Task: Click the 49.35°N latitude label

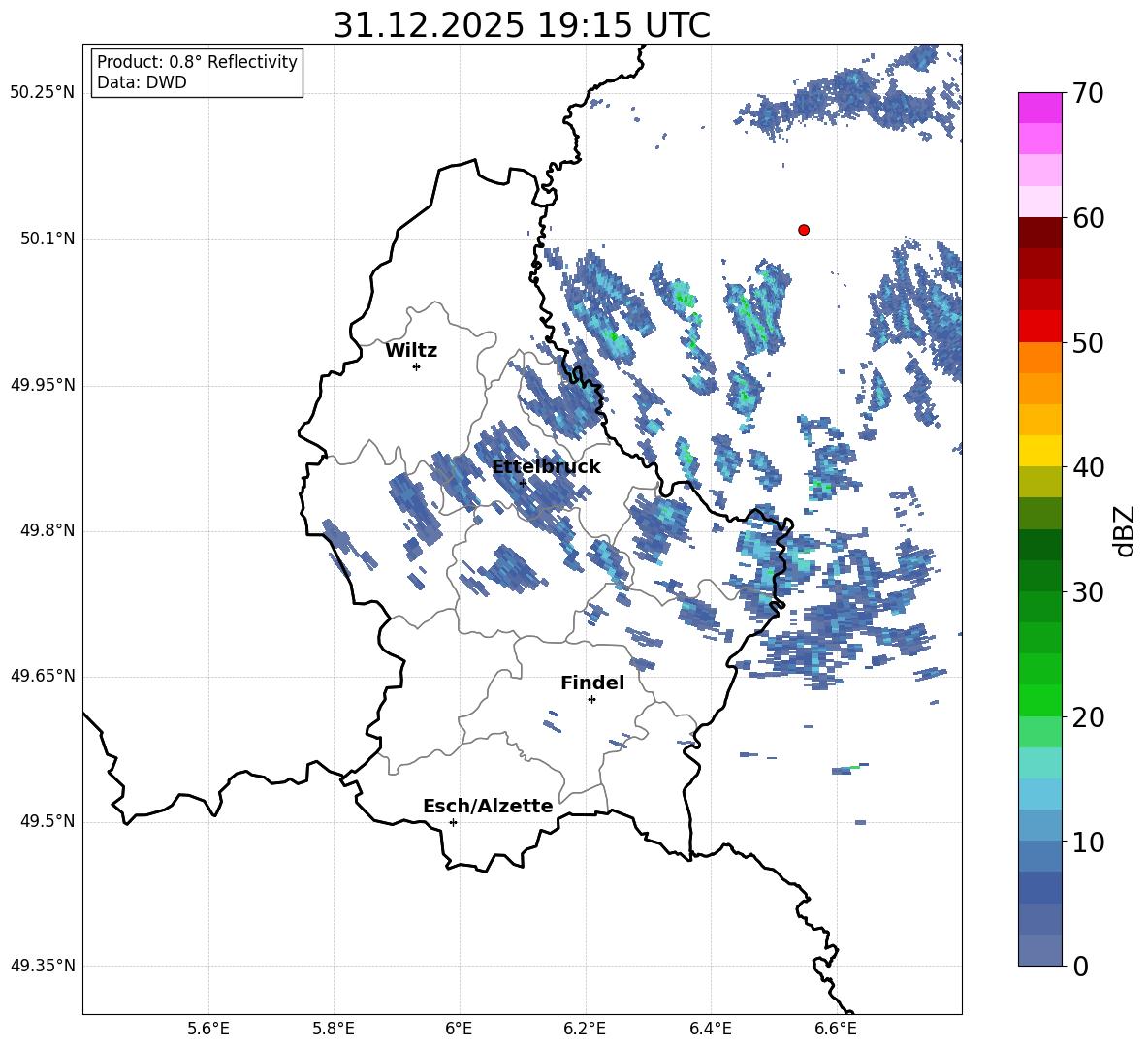Action: [43, 966]
